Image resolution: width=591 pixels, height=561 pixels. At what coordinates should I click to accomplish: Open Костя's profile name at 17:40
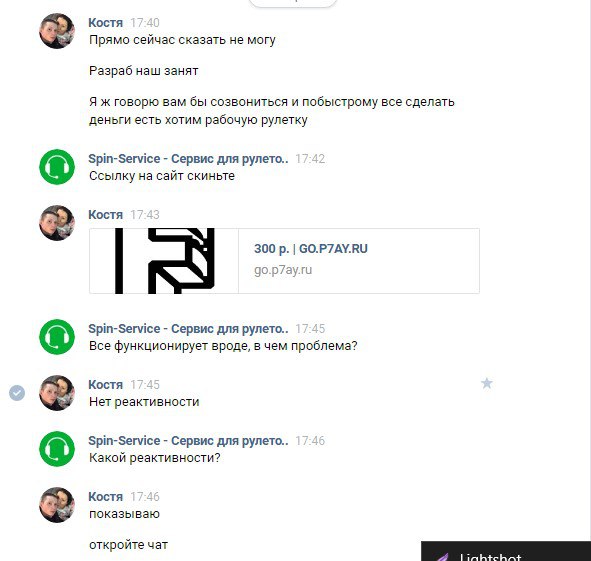(106, 23)
